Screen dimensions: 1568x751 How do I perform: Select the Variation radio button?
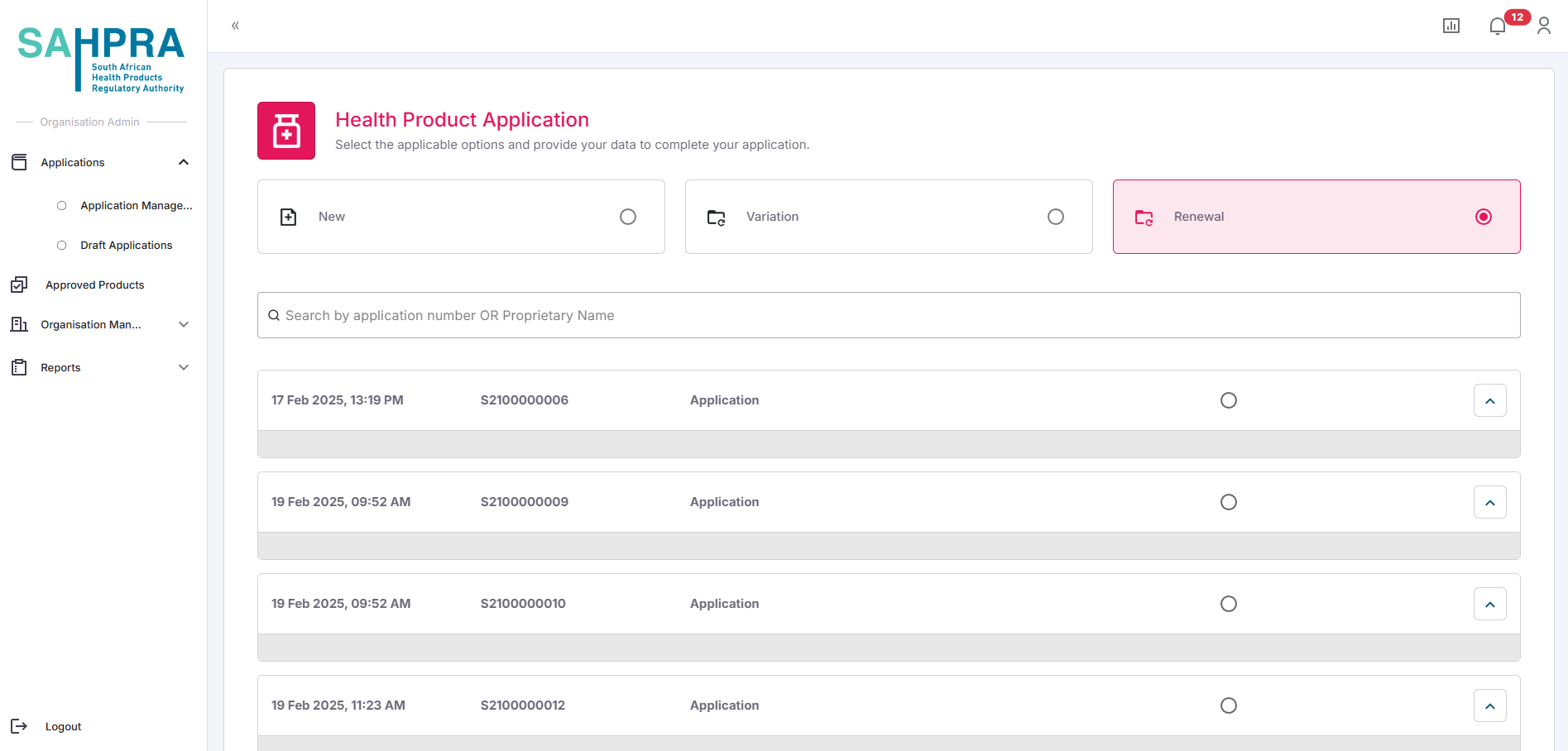pyautogui.click(x=1055, y=217)
